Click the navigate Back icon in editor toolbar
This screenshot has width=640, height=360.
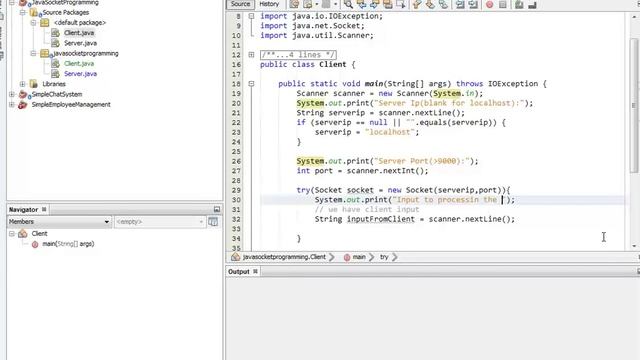(308, 4)
